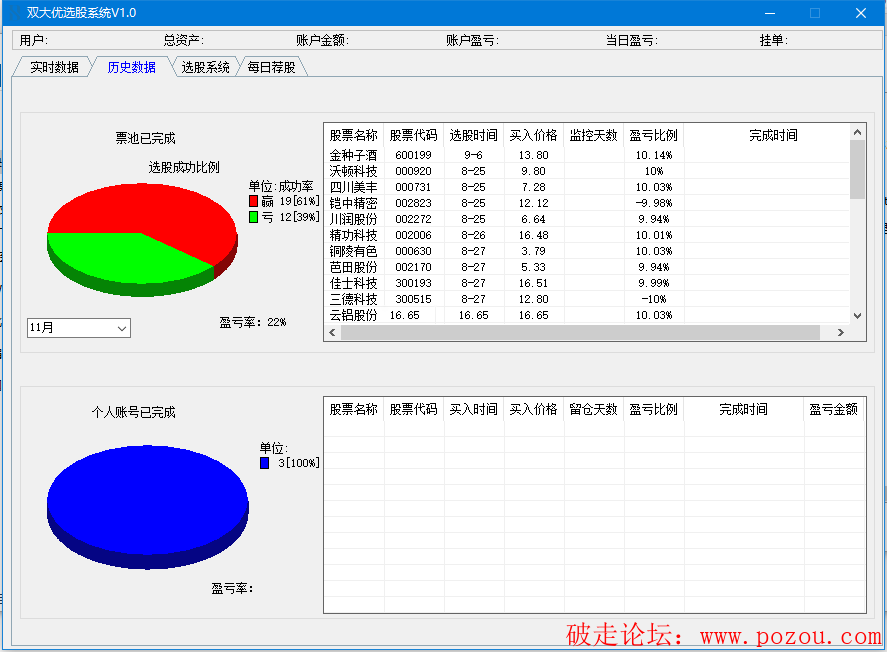
Task: Click the red 赢 legend swatch
Action: 253,201
